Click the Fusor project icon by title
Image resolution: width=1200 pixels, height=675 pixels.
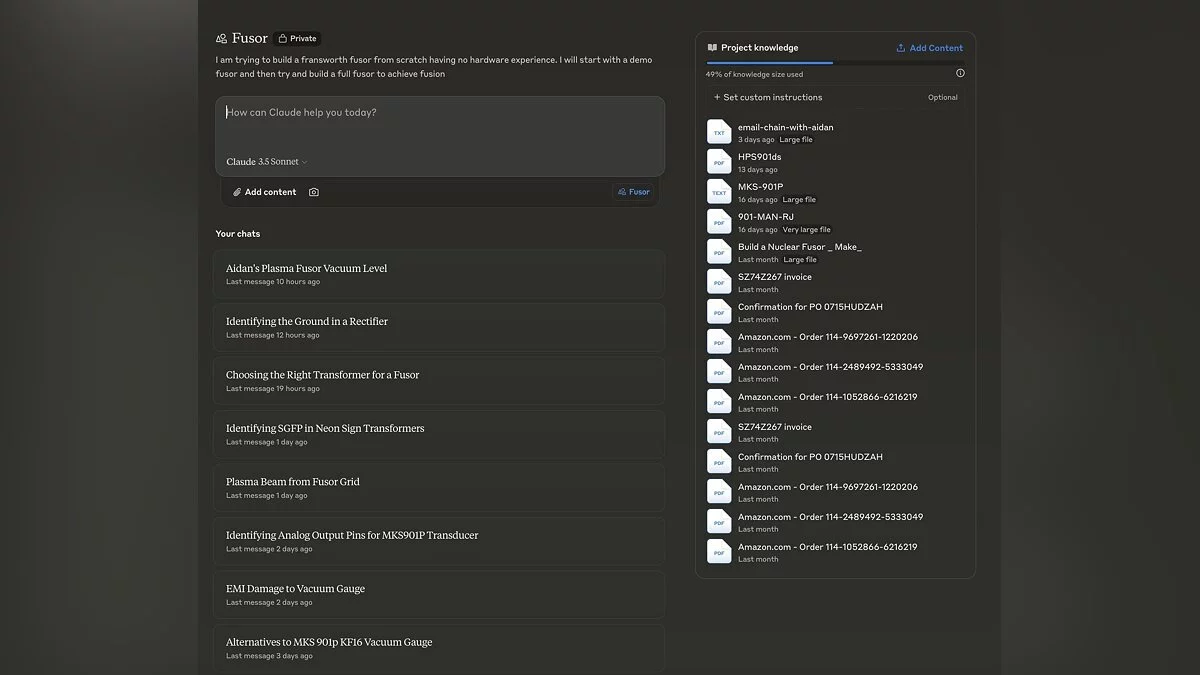pos(221,39)
